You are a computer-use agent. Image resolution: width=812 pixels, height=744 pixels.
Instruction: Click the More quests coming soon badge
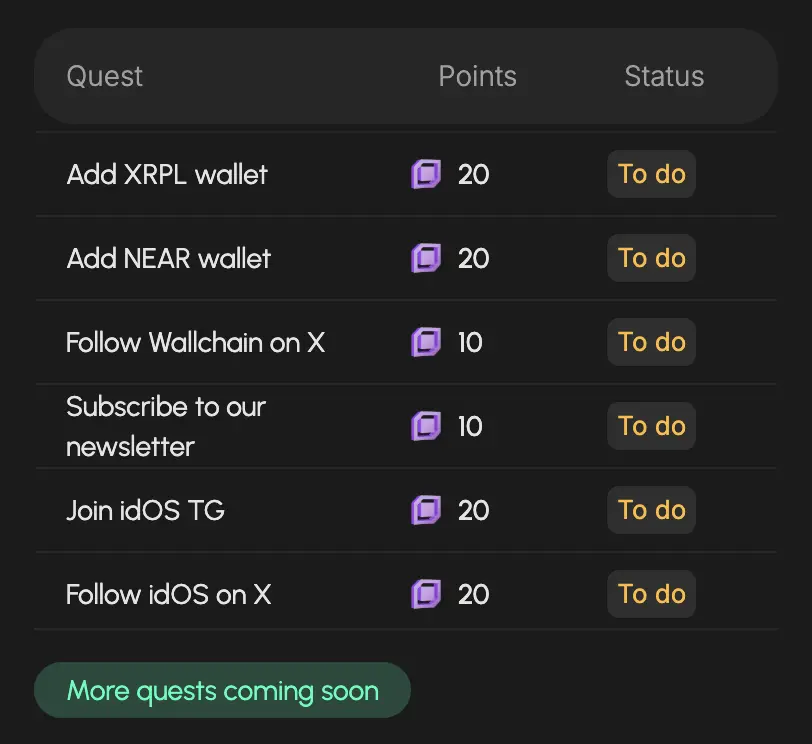222,690
